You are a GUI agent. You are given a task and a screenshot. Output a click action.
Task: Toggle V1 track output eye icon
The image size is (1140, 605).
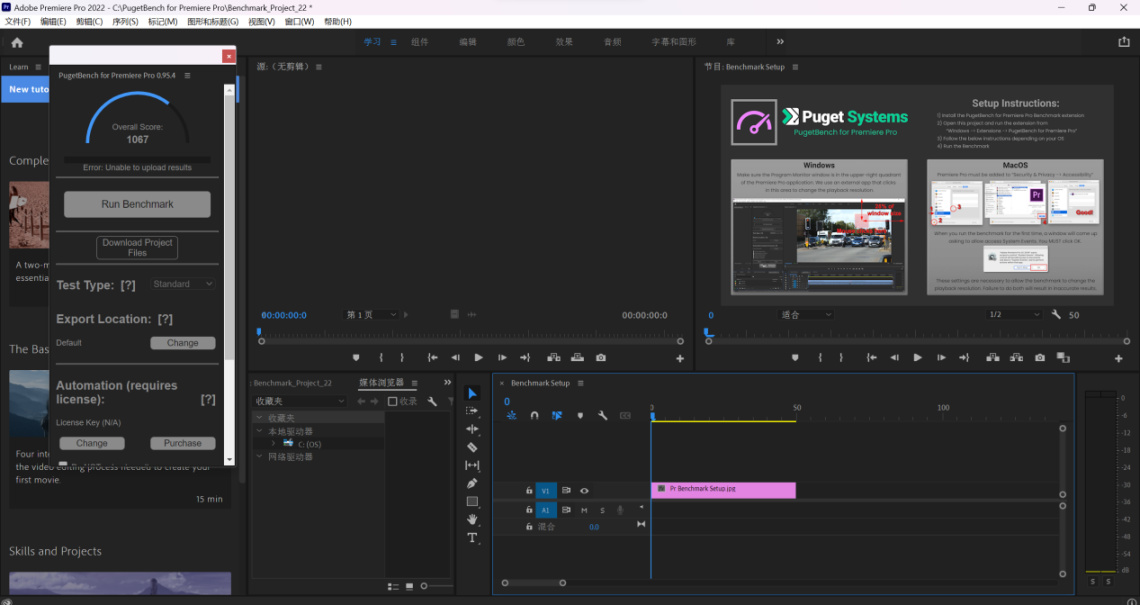[584, 491]
